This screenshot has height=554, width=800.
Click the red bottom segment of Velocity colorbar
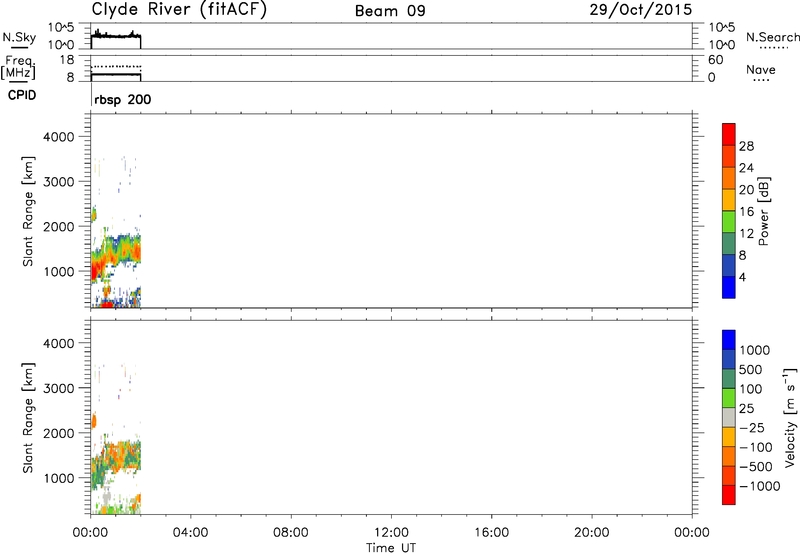click(x=729, y=495)
